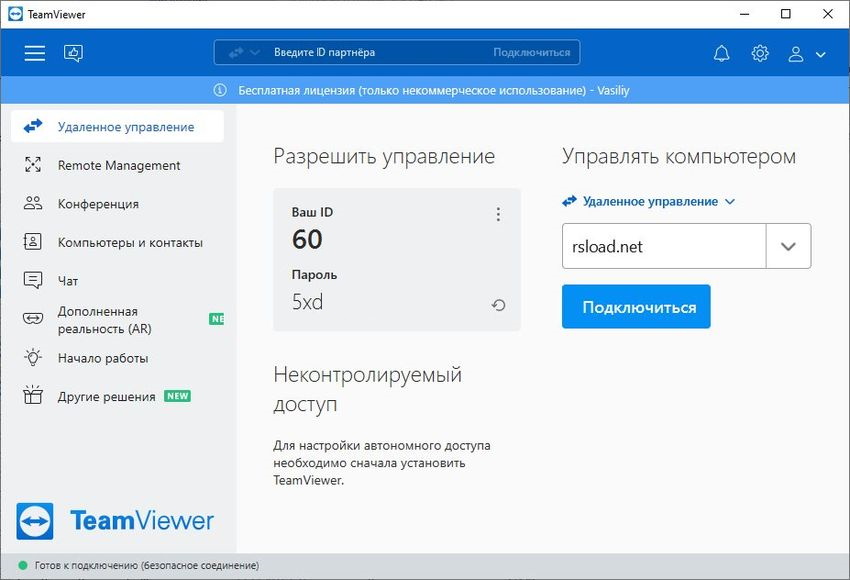Open the feedback speech bubble icon

[73, 52]
